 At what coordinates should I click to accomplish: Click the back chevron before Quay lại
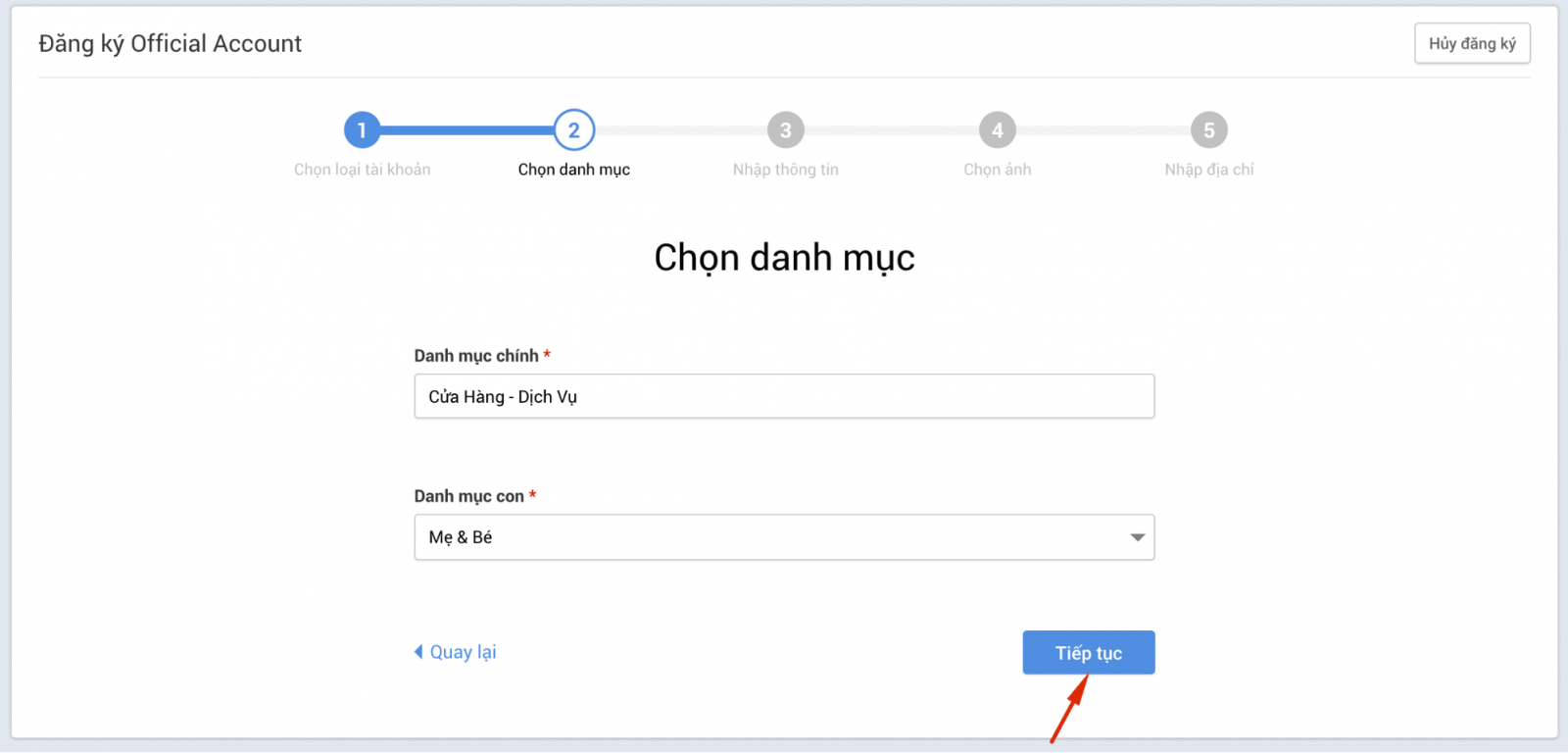point(418,652)
